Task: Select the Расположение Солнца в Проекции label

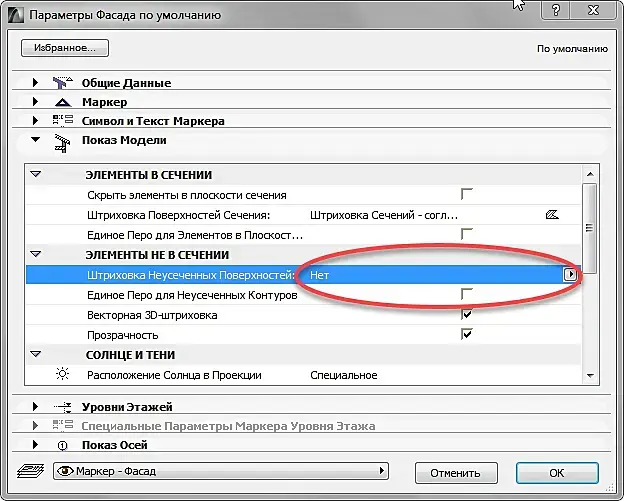Action: 174,375
